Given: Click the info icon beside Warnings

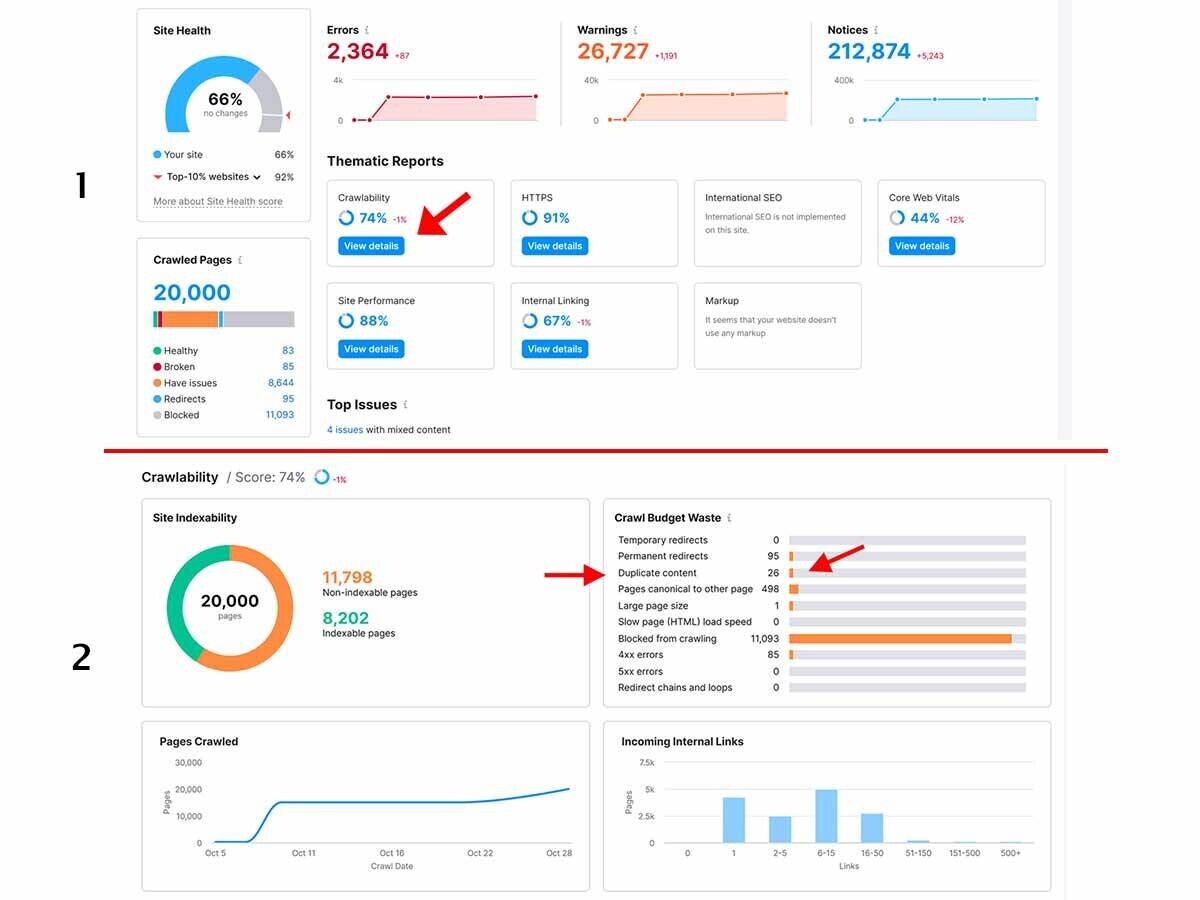Looking at the screenshot, I should [x=636, y=31].
